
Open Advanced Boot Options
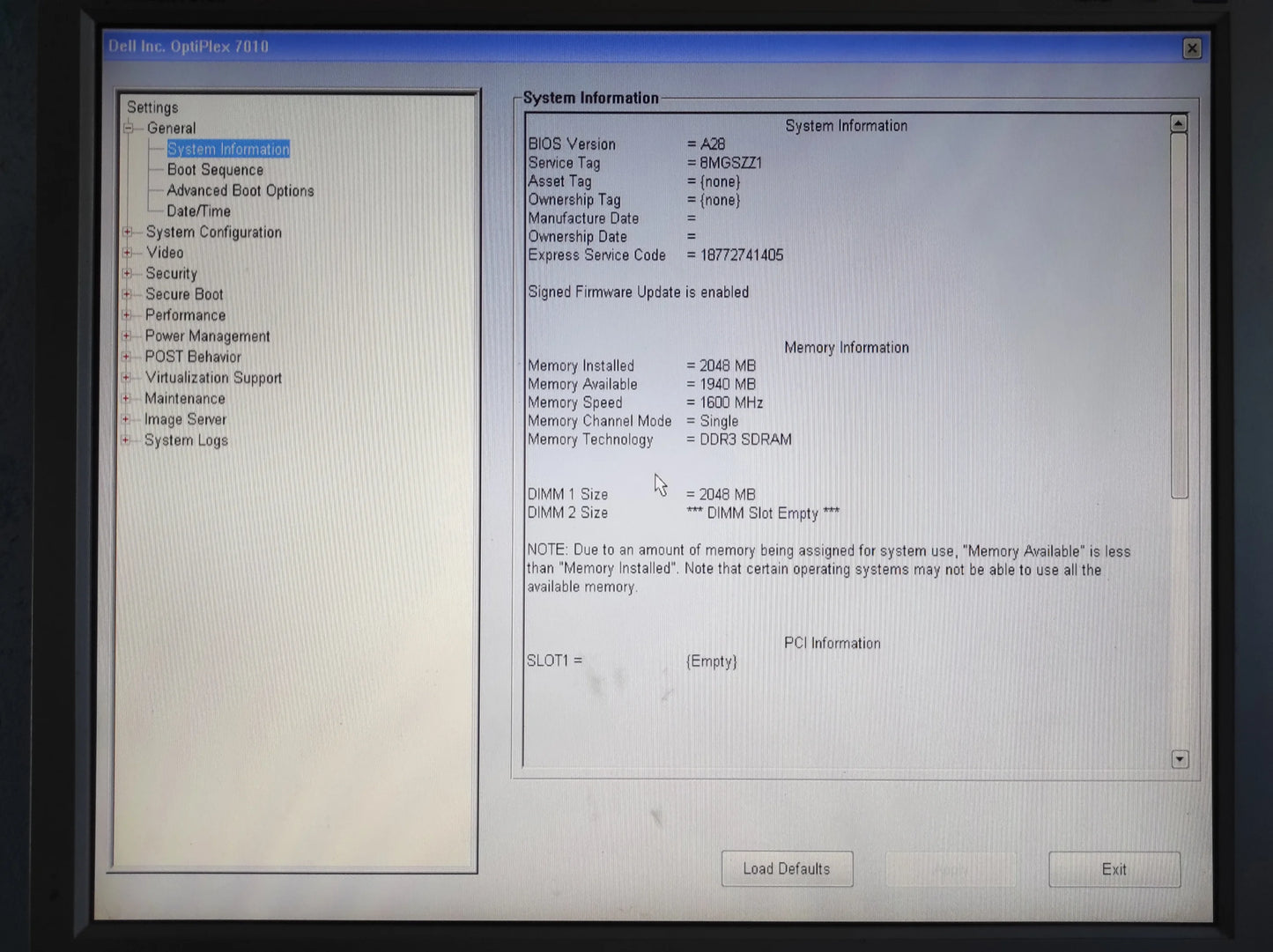[241, 191]
